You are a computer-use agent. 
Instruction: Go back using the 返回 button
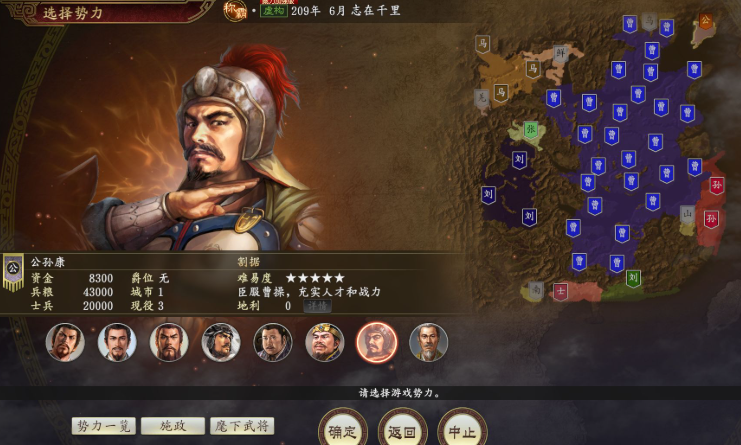(x=402, y=431)
